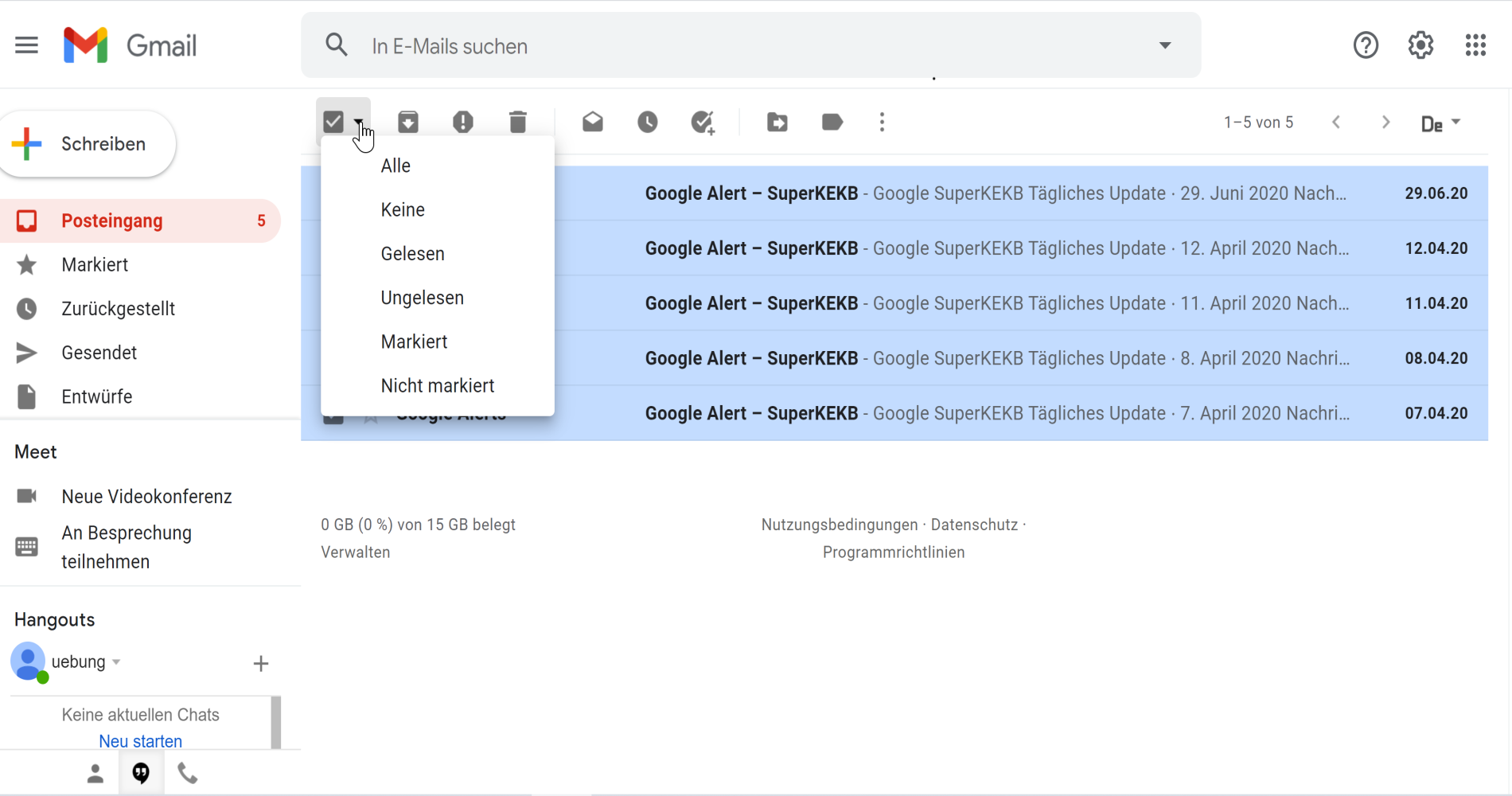Click in the E-Mails suchen field
1512x796 pixels.
[x=750, y=46]
